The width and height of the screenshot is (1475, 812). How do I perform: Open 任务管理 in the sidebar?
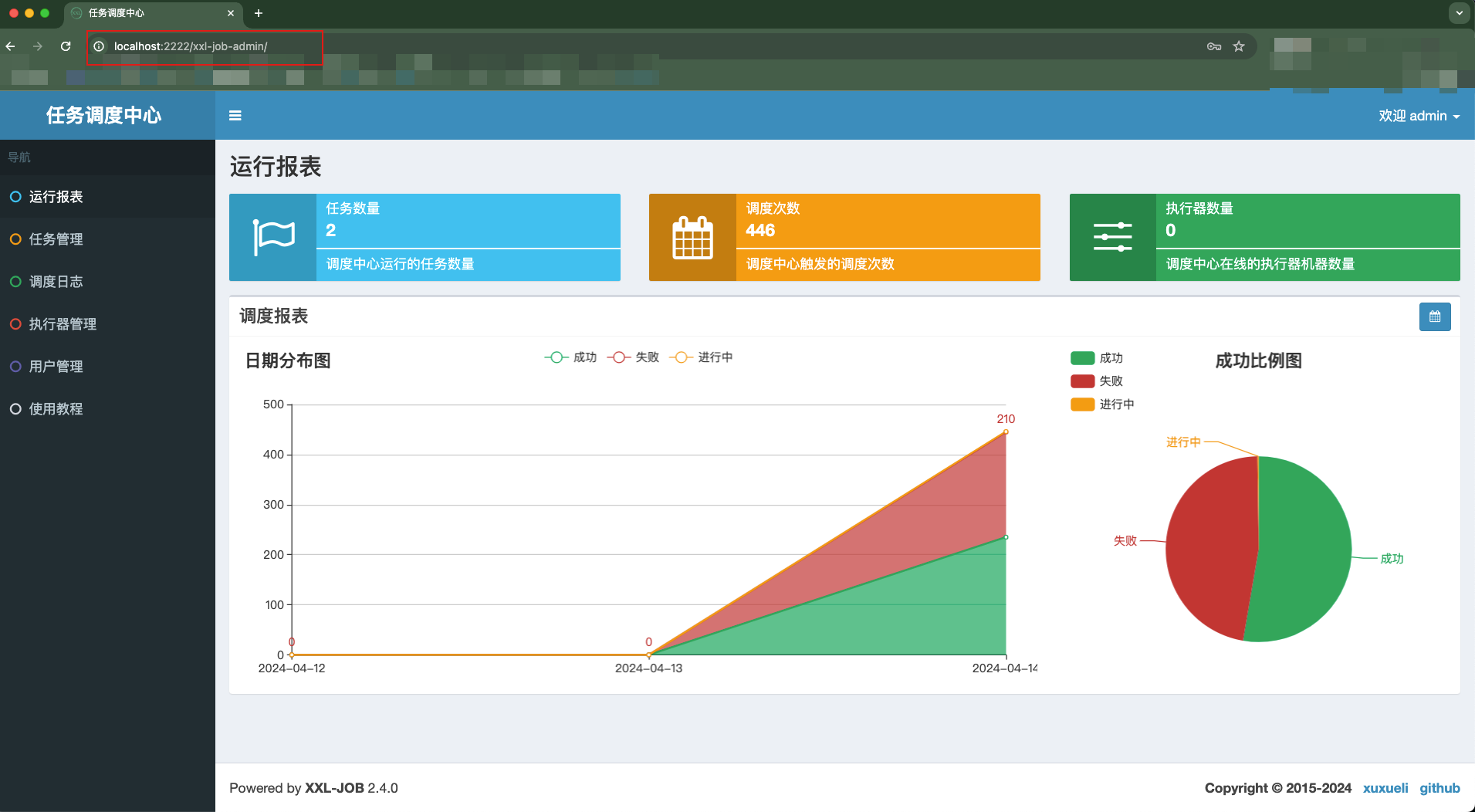coord(107,239)
